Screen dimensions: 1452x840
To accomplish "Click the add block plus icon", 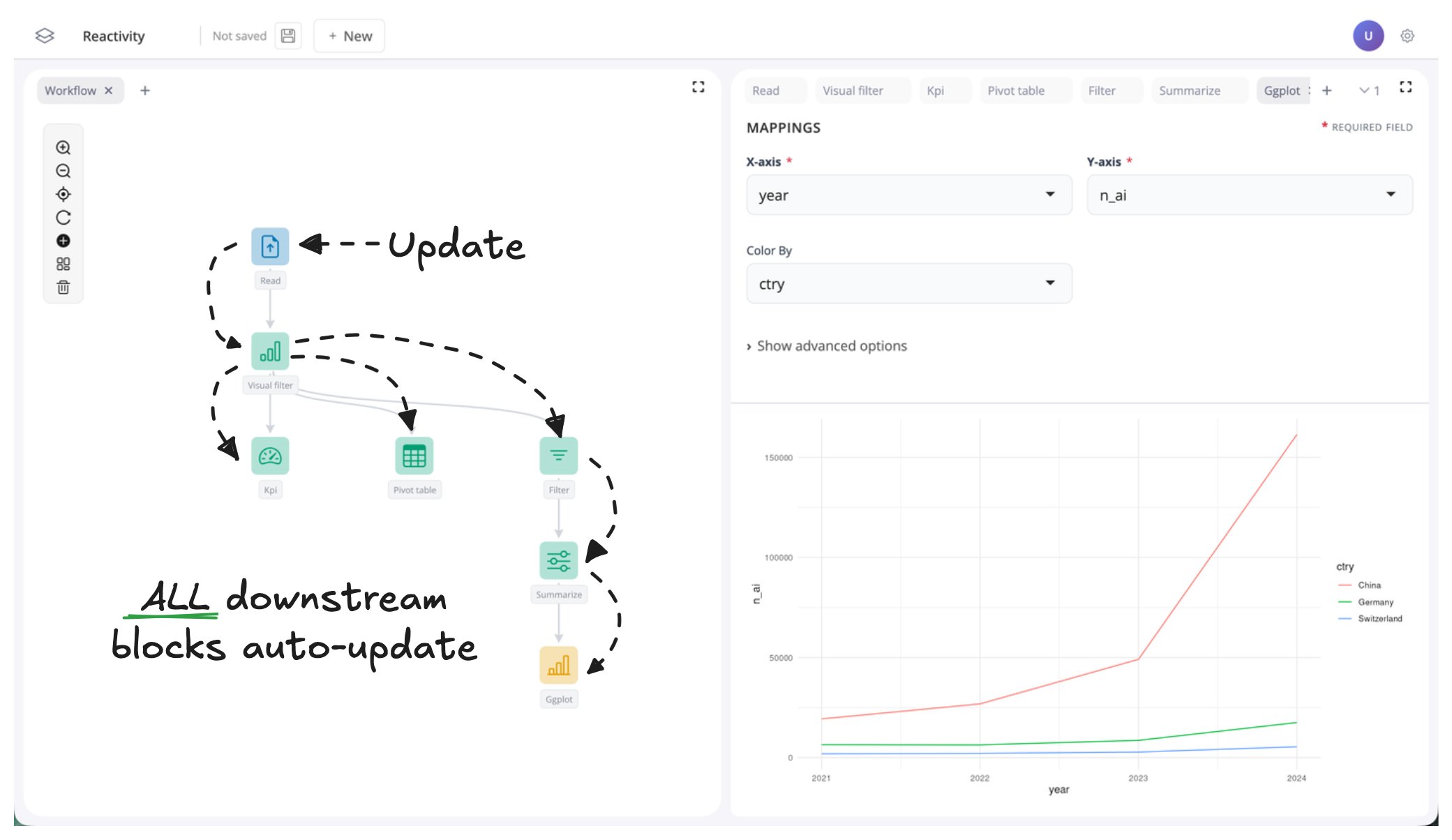I will (63, 241).
